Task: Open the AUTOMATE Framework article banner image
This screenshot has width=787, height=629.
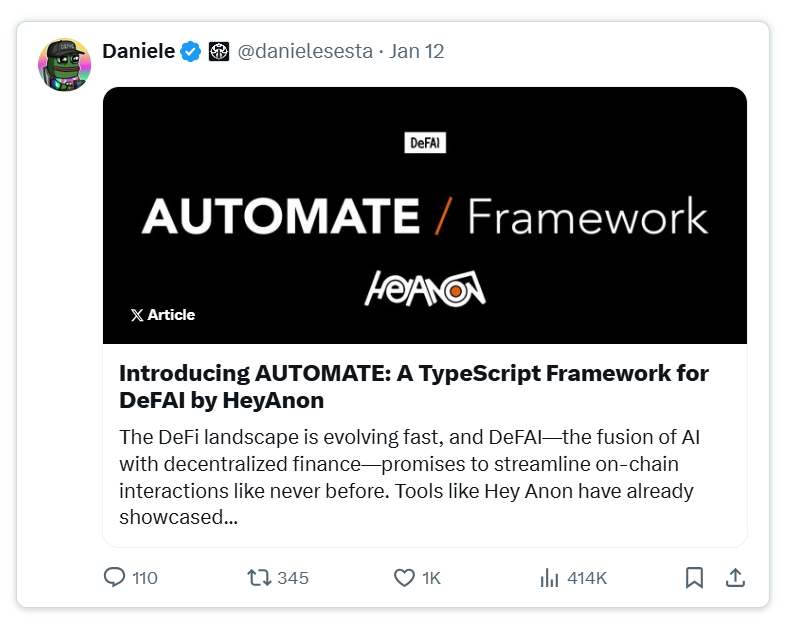Action: pyautogui.click(x=425, y=215)
